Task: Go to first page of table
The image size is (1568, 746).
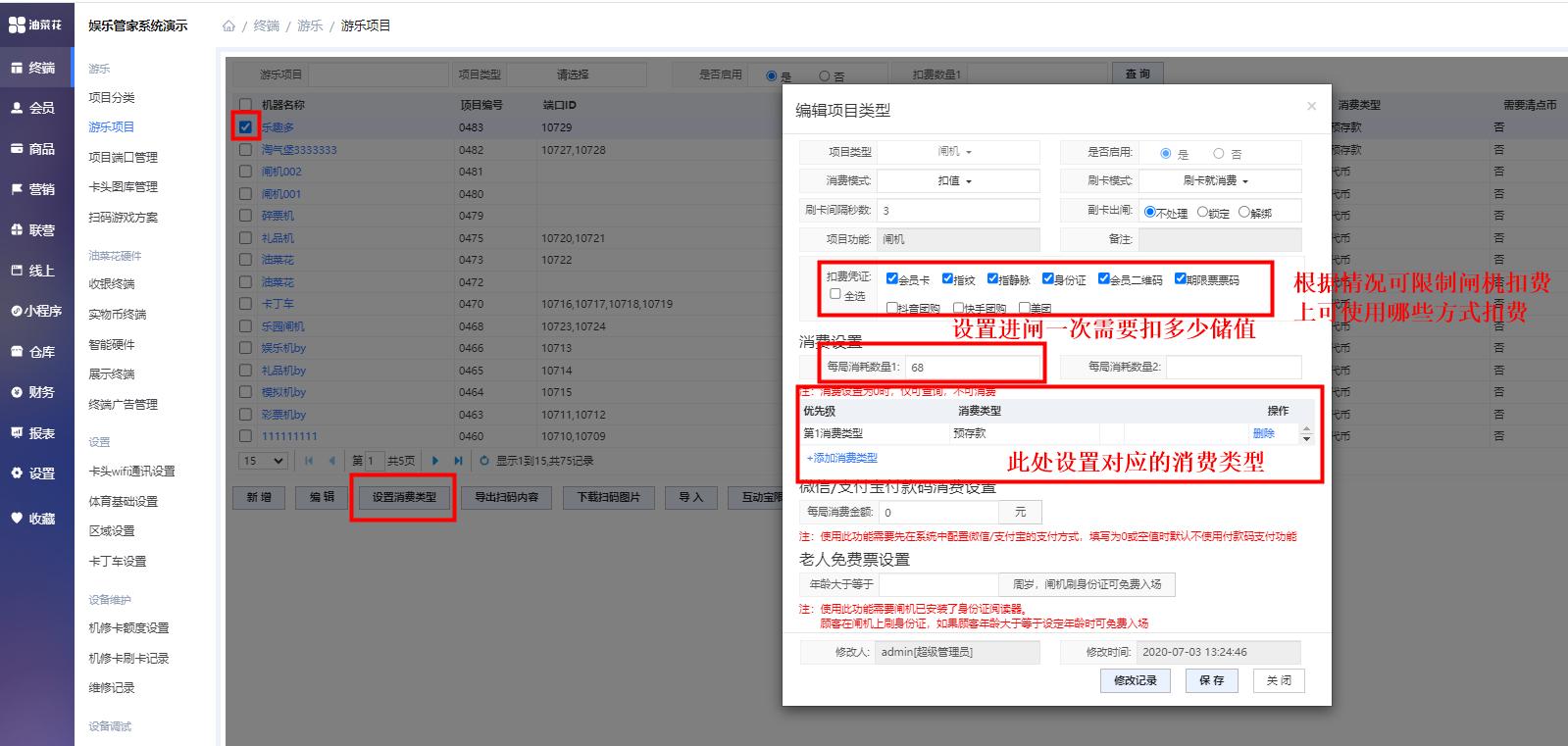Action: pos(309,461)
